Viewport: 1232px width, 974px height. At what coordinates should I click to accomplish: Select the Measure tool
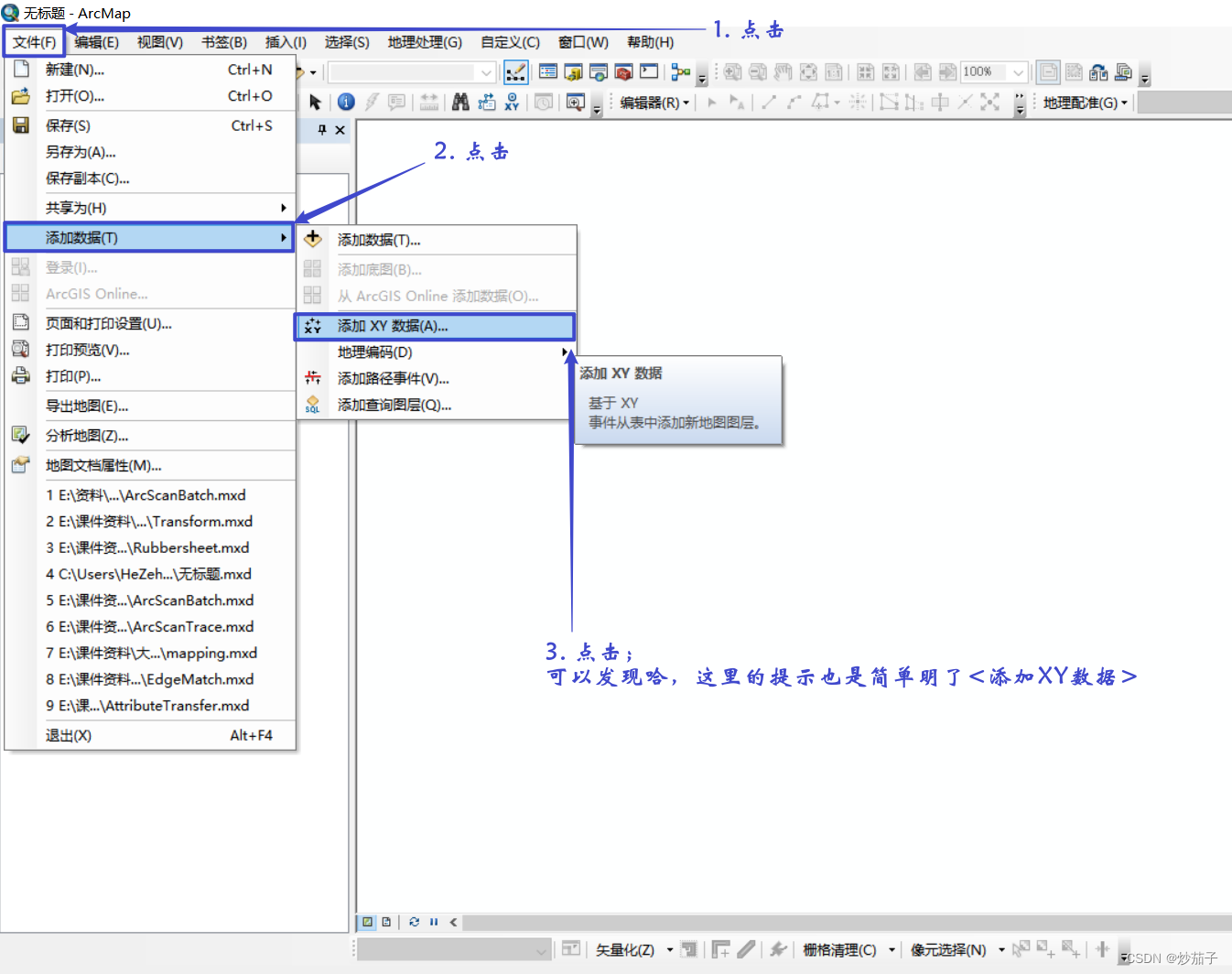tap(429, 103)
